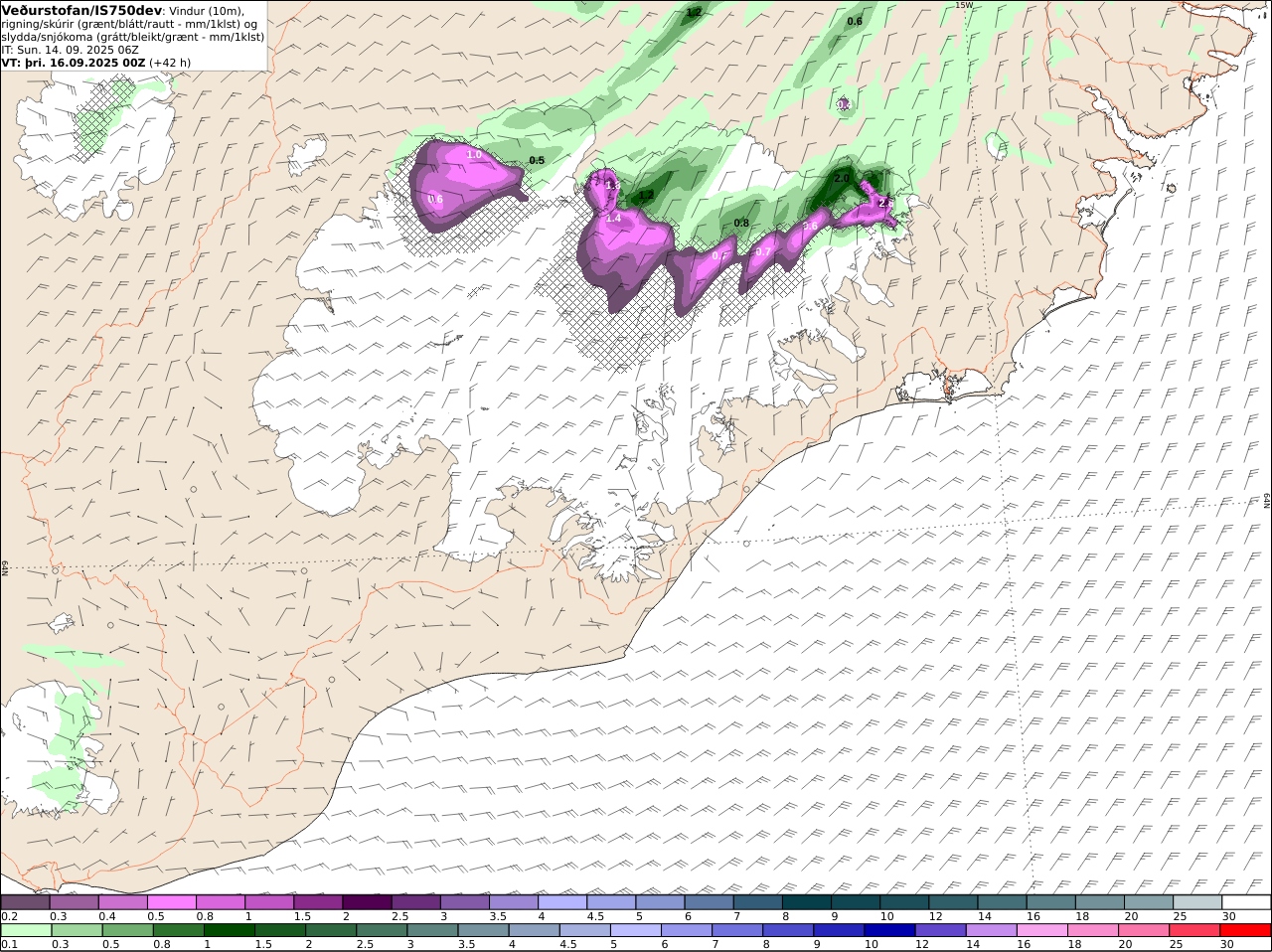Pick the lower legend swatch between 0.1 and 0.3
This screenshot has height=952, width=1272.
(x=26, y=931)
